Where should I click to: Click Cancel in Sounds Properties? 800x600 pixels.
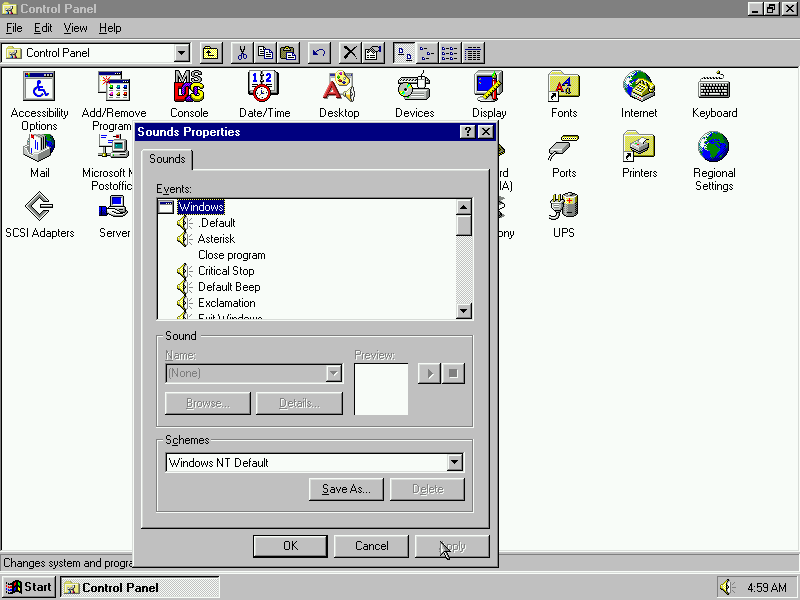[x=371, y=546]
